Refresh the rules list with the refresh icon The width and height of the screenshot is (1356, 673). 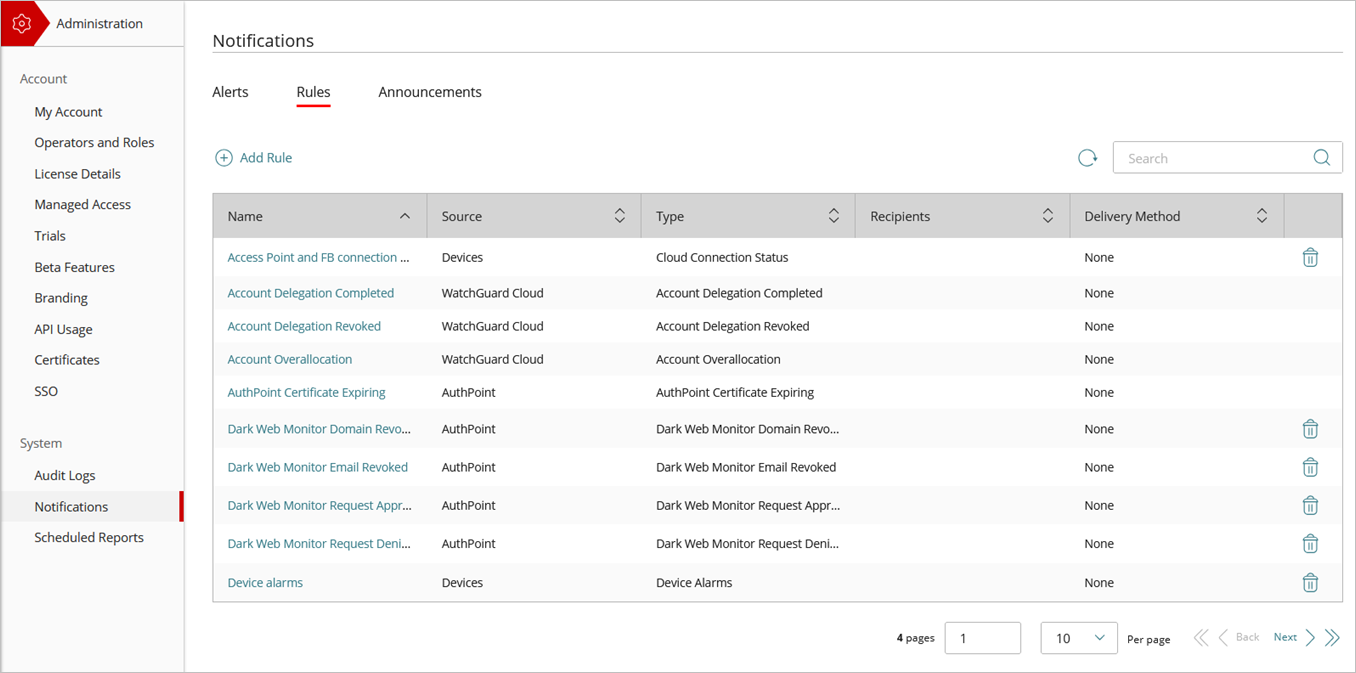pyautogui.click(x=1088, y=157)
